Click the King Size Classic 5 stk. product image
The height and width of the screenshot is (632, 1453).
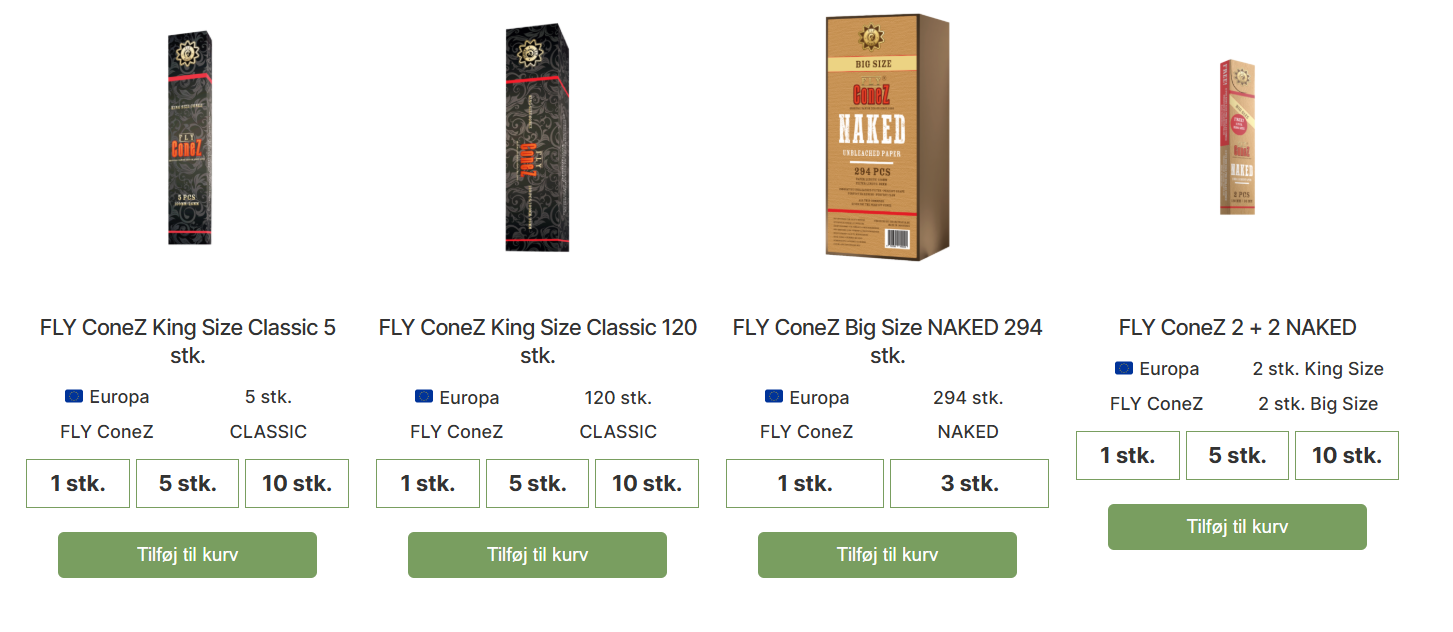coord(187,138)
